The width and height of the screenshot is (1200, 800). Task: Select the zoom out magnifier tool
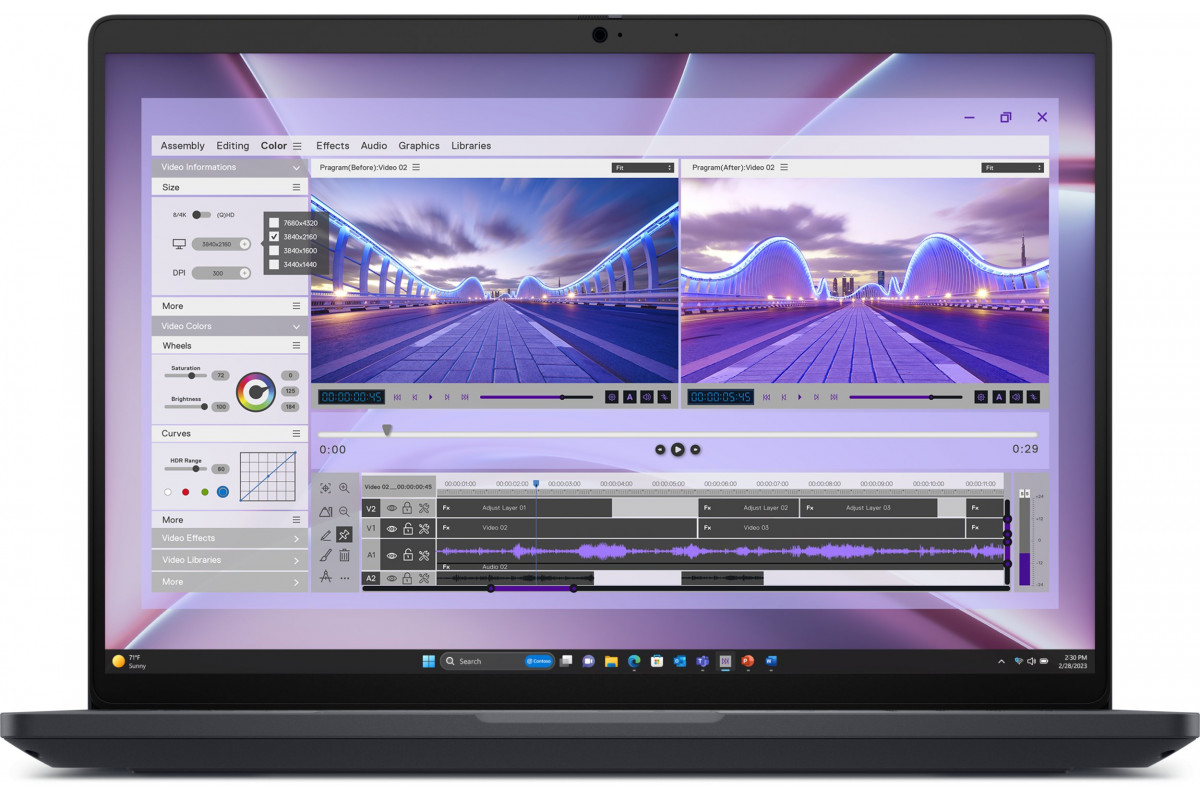[344, 511]
